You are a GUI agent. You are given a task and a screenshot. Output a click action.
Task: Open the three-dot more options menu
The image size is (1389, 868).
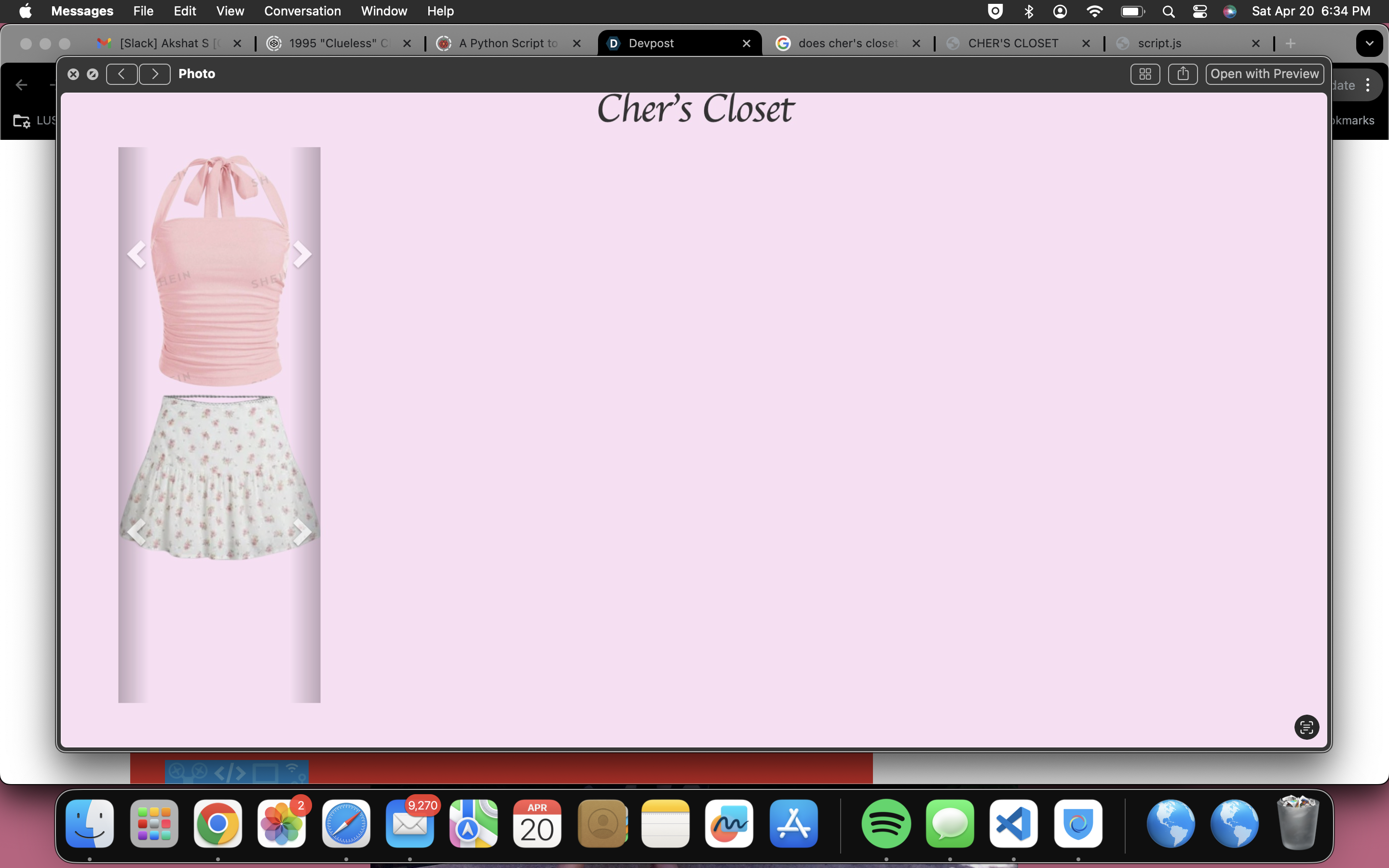[x=1368, y=84]
